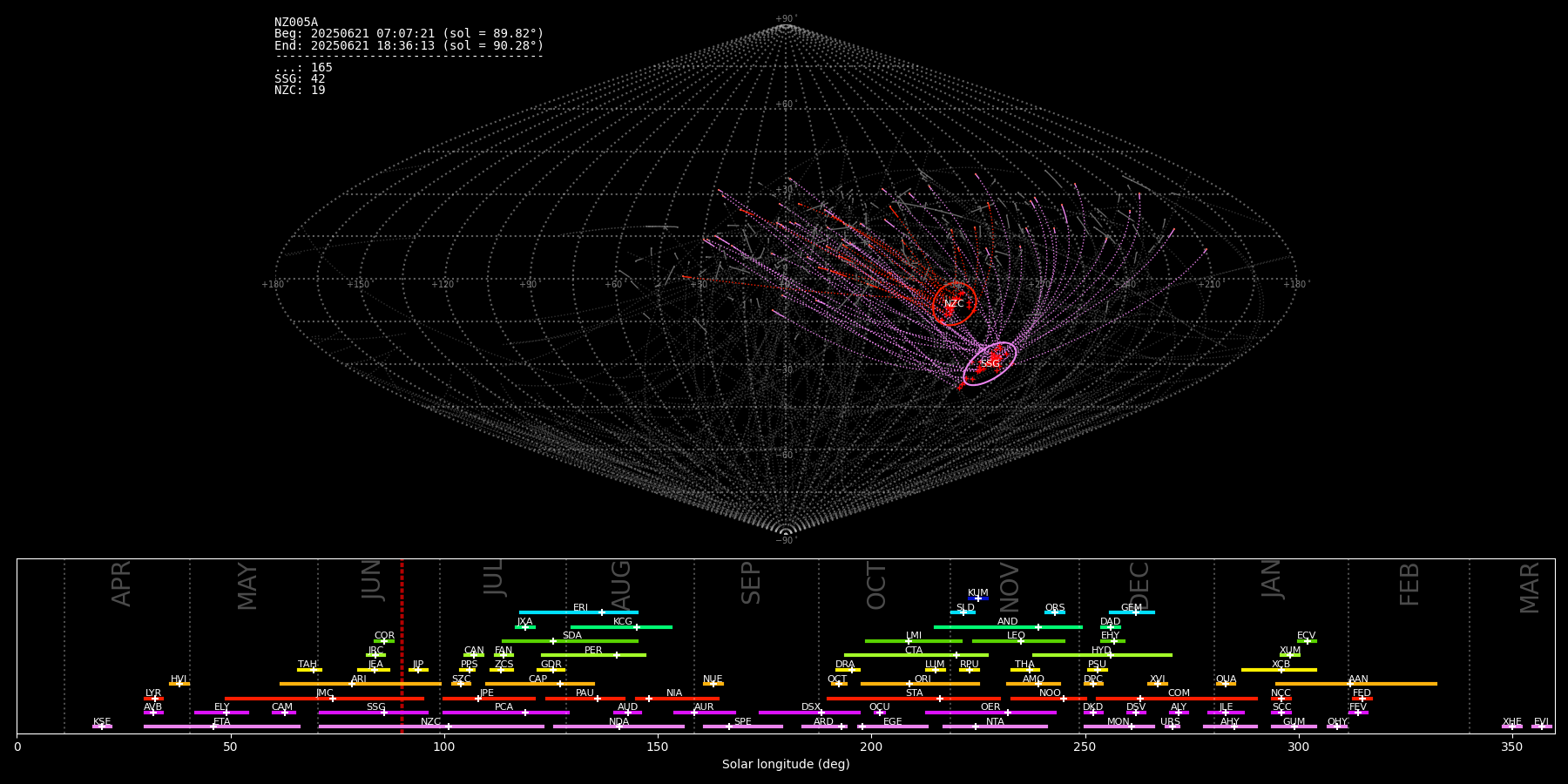Image resolution: width=1568 pixels, height=784 pixels.
Task: Click the green AND activity bar
Action: pos(1008,627)
